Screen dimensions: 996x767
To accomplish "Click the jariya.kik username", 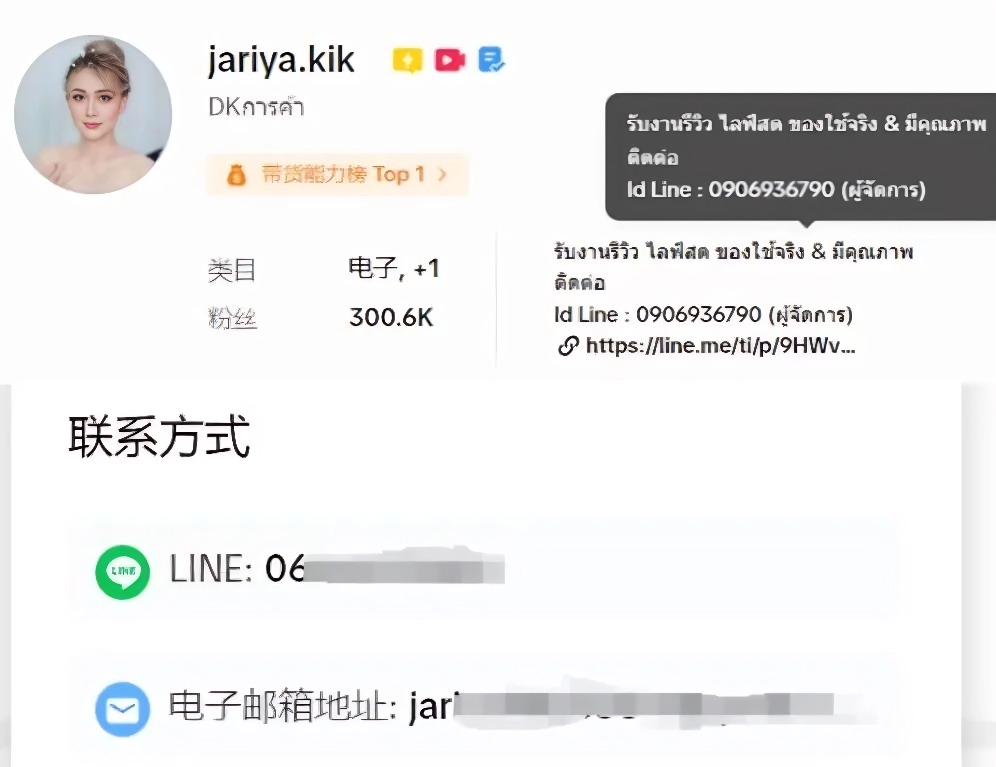I will [281, 60].
